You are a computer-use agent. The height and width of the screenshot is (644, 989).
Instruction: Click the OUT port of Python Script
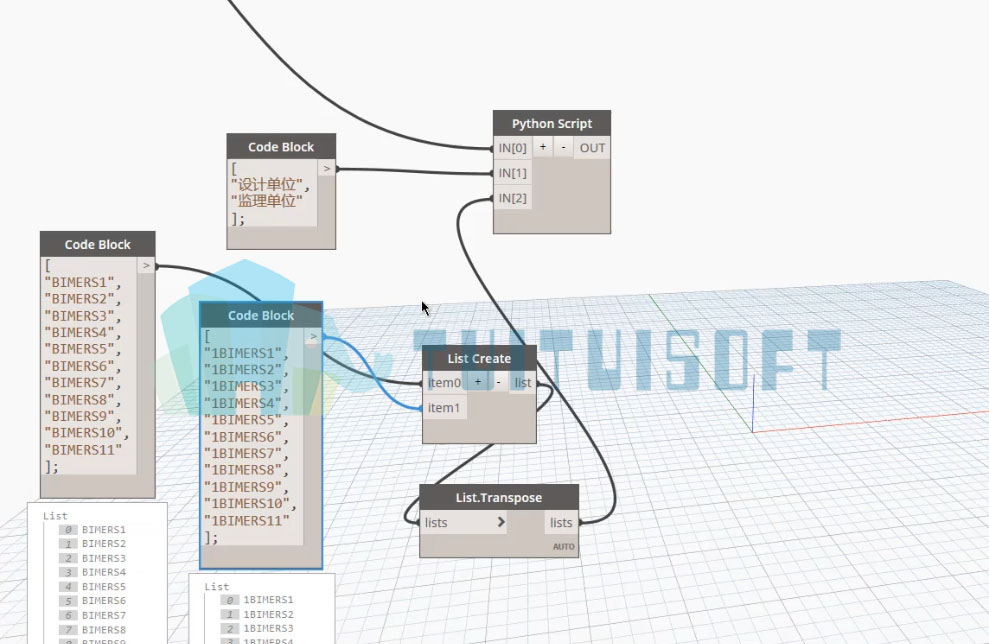point(592,148)
